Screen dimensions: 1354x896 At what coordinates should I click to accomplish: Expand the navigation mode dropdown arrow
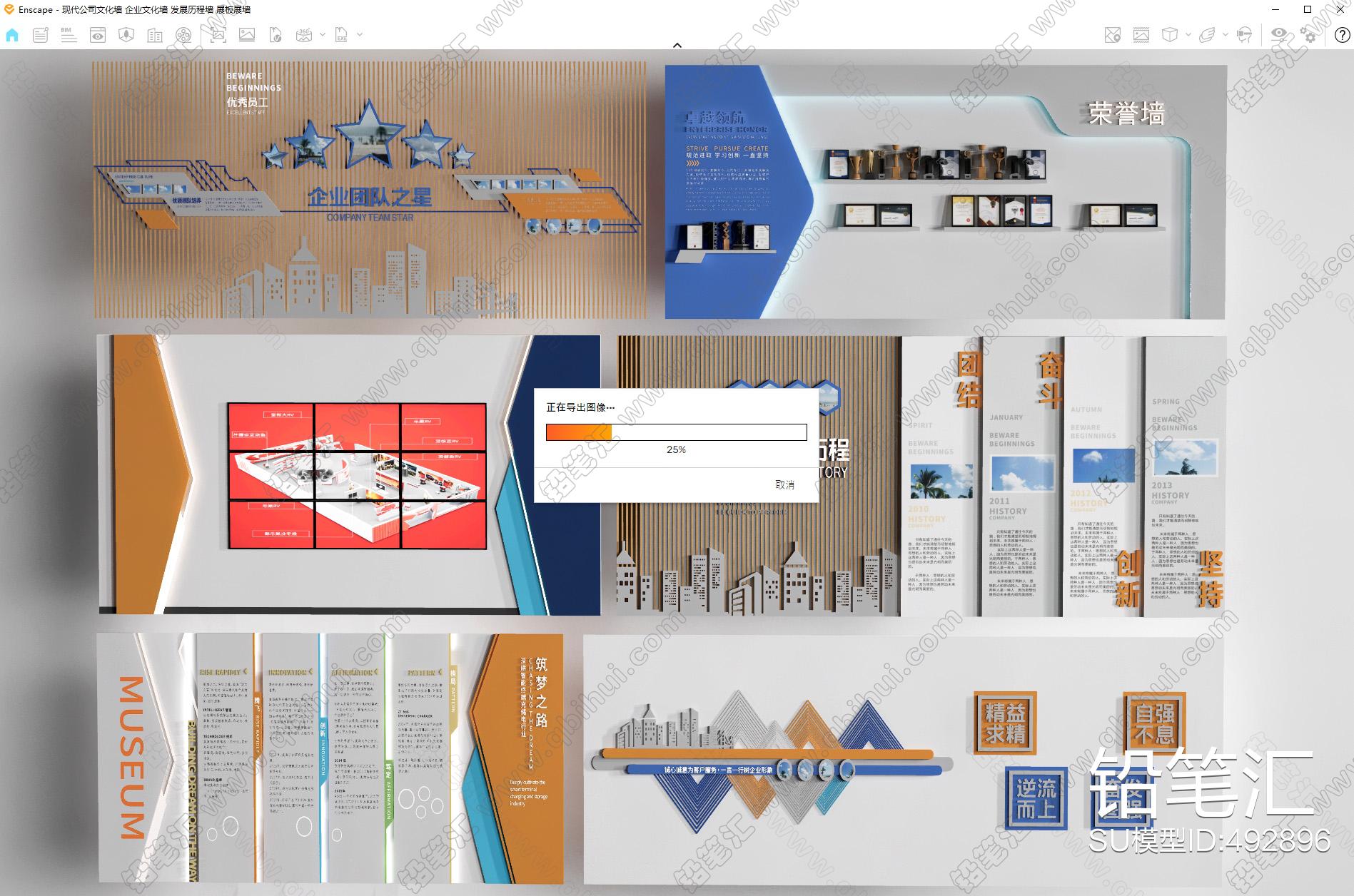pos(1225,34)
